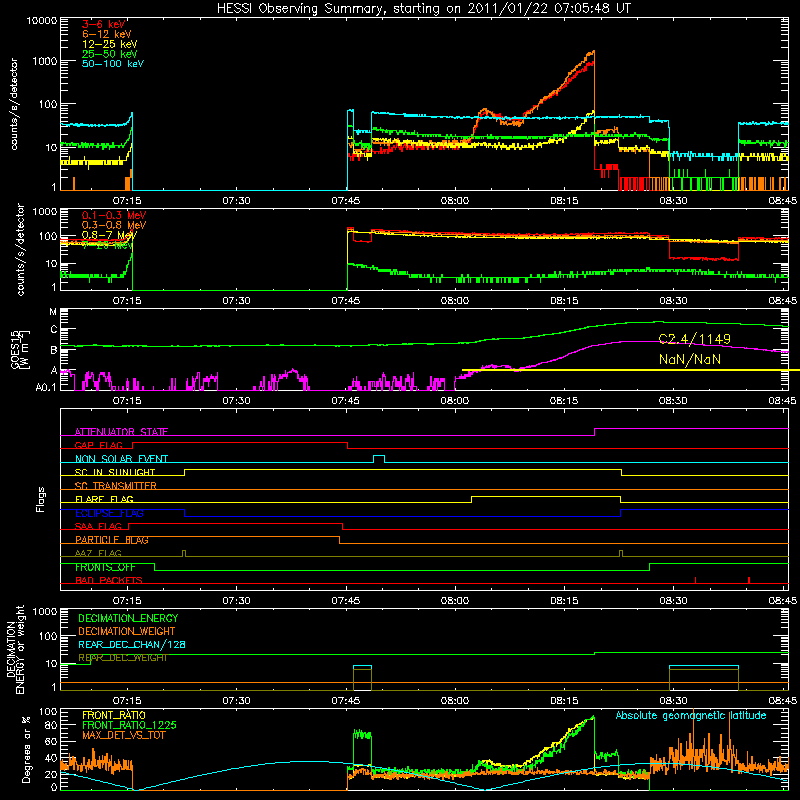Select the DECIMATION_WEIGHT legend label
The height and width of the screenshot is (800, 800).
click(x=127, y=632)
